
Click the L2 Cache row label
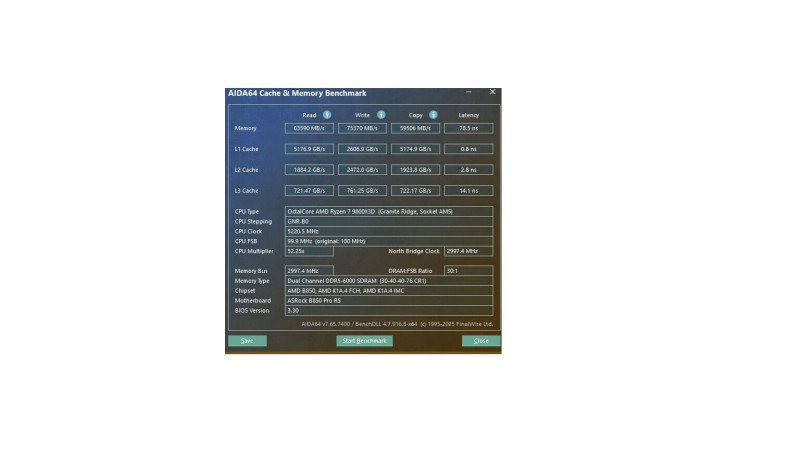coord(246,170)
